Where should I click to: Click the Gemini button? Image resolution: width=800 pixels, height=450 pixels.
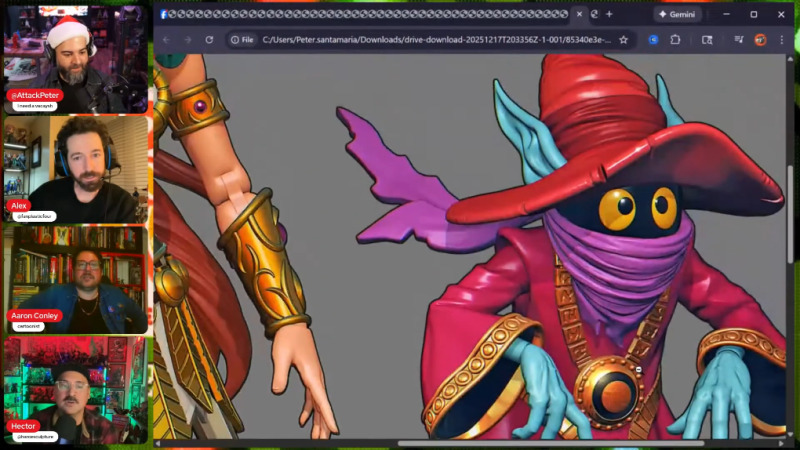pyautogui.click(x=676, y=14)
